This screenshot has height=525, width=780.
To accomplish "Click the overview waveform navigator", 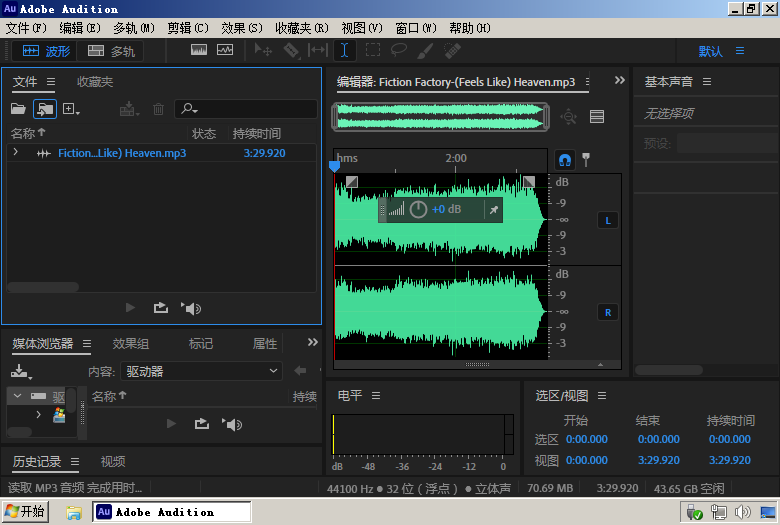I will tap(441, 117).
